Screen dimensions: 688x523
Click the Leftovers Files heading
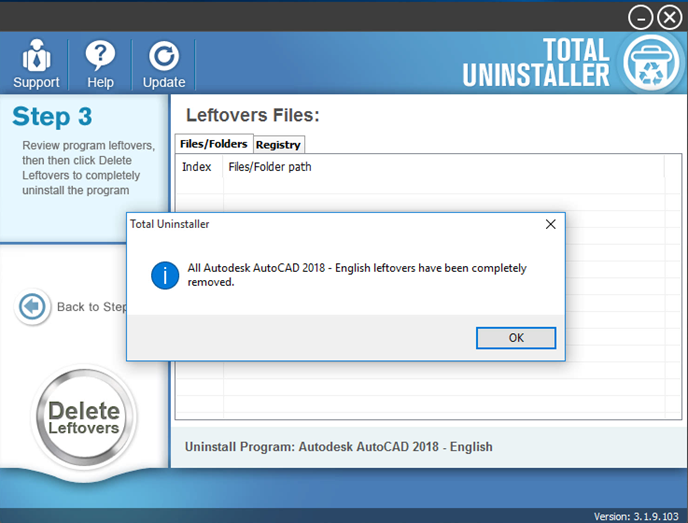pos(253,115)
